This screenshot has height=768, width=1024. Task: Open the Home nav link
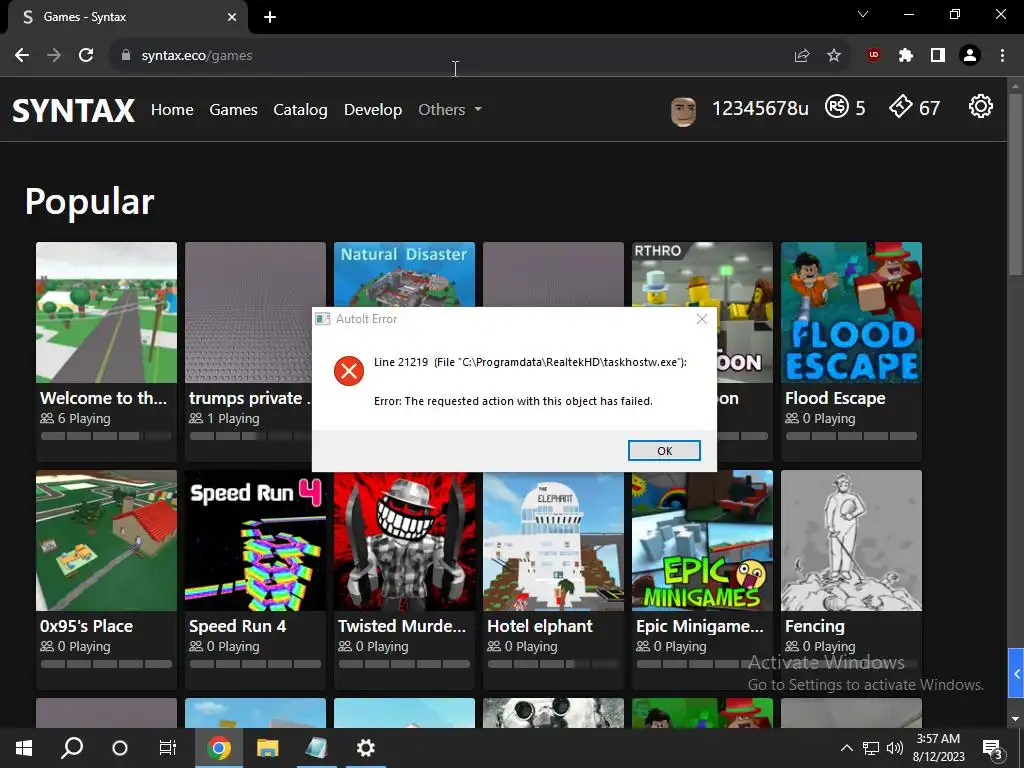(172, 110)
